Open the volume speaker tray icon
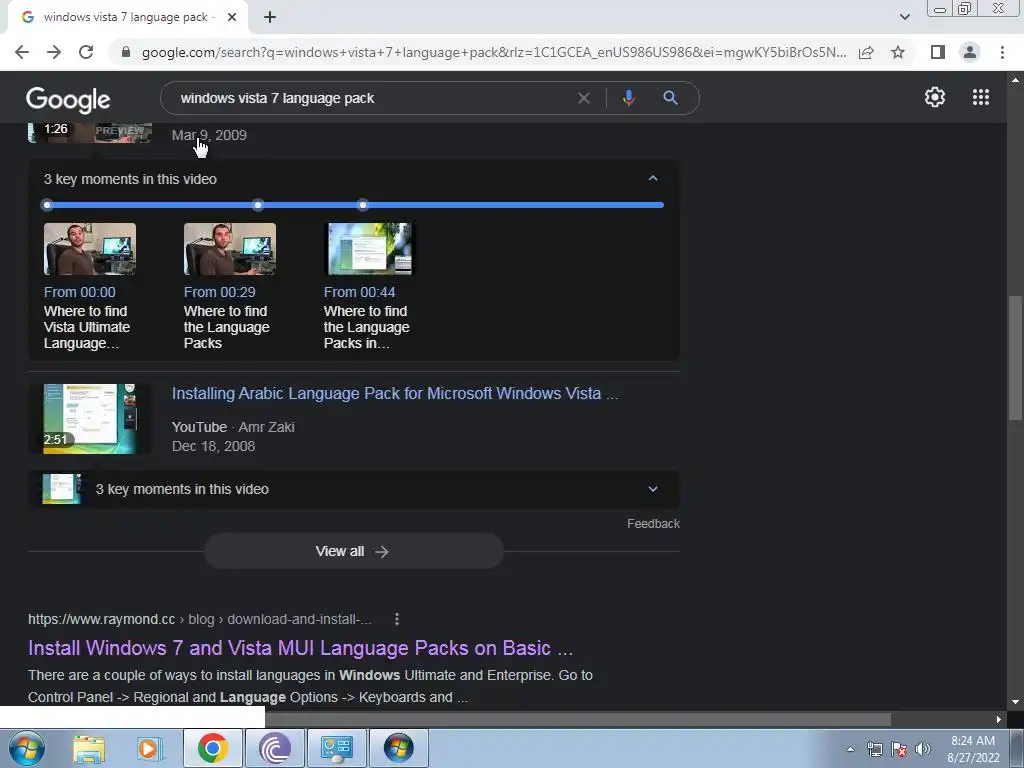 click(923, 749)
